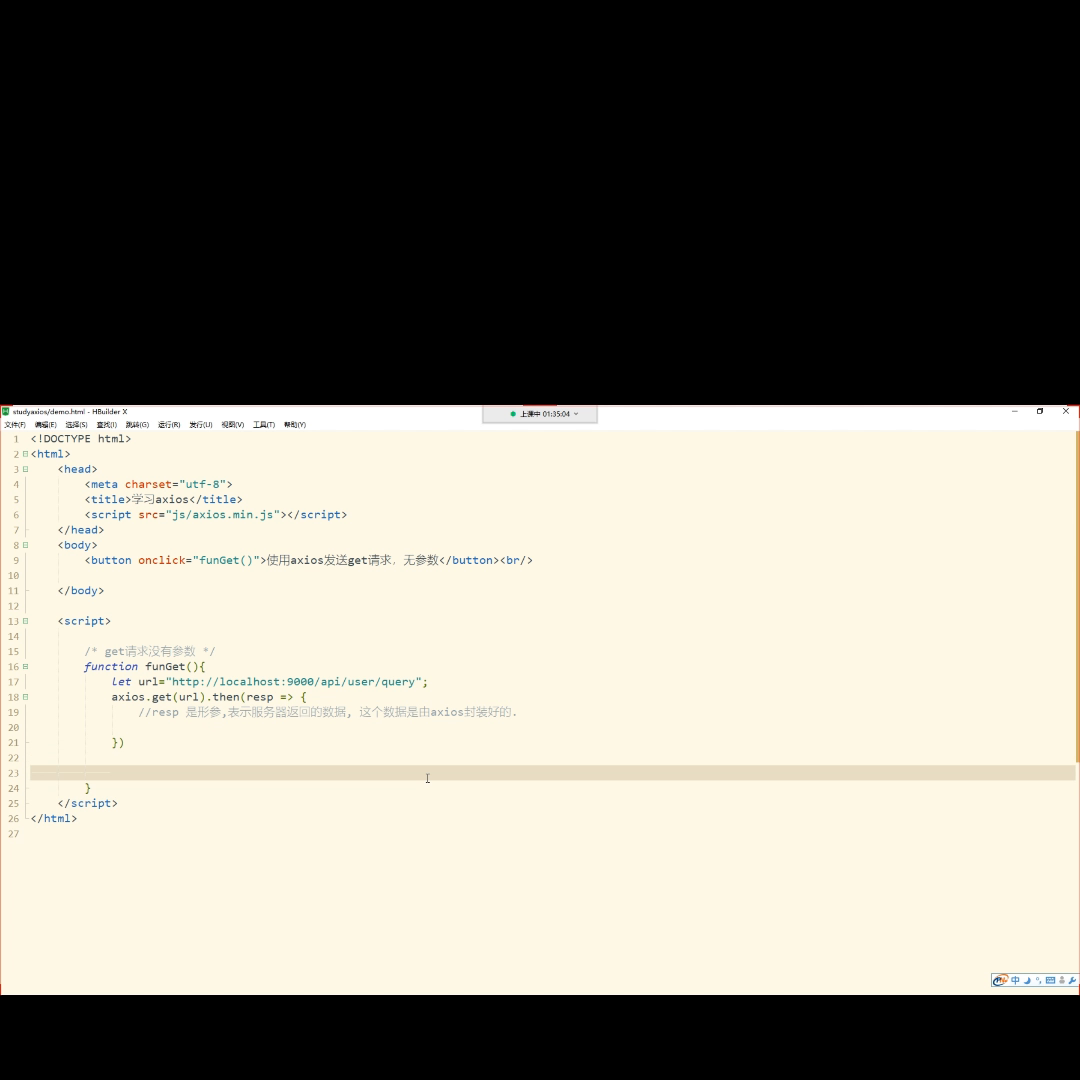Click the input method logo icon
This screenshot has height=1080, width=1080.
click(x=1000, y=980)
